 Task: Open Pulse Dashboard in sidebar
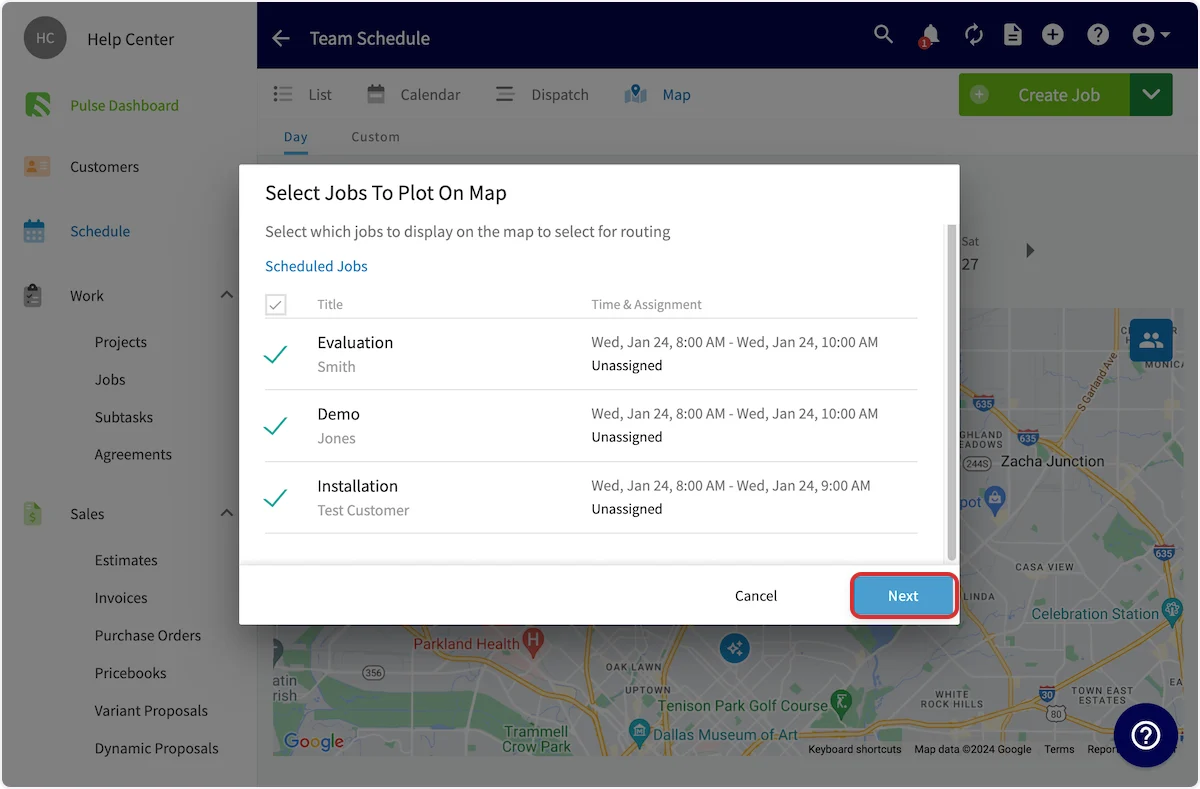(124, 105)
